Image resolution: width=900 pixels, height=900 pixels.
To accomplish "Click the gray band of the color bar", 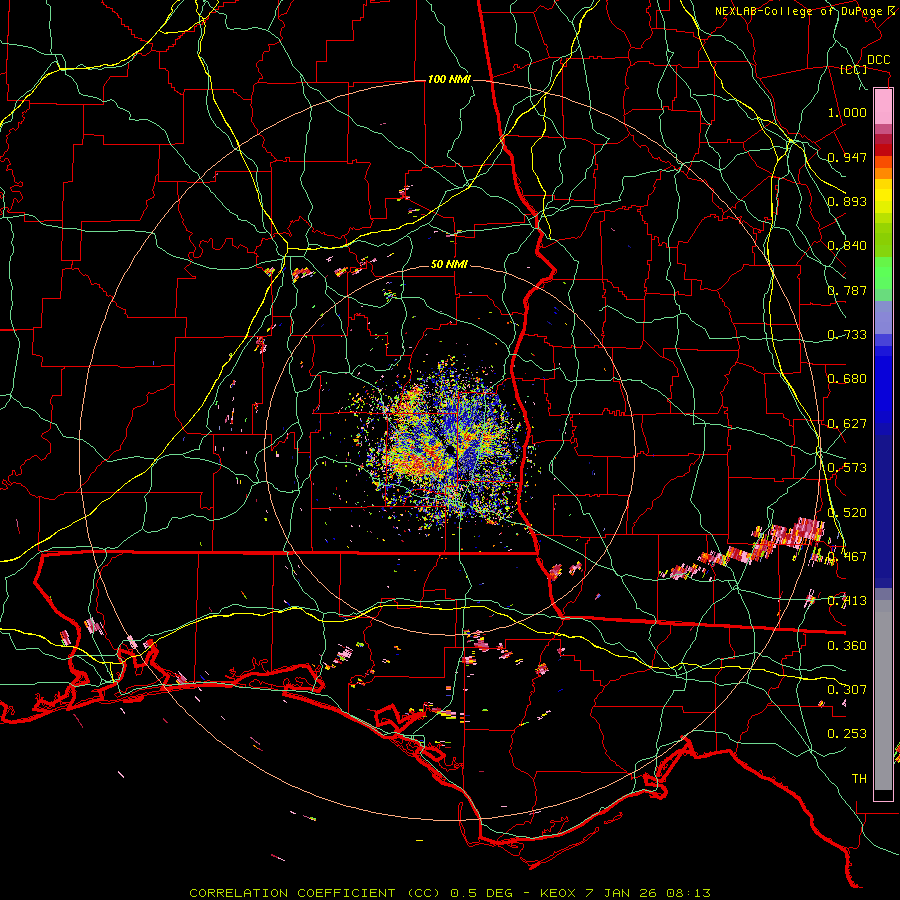I will pos(883,695).
